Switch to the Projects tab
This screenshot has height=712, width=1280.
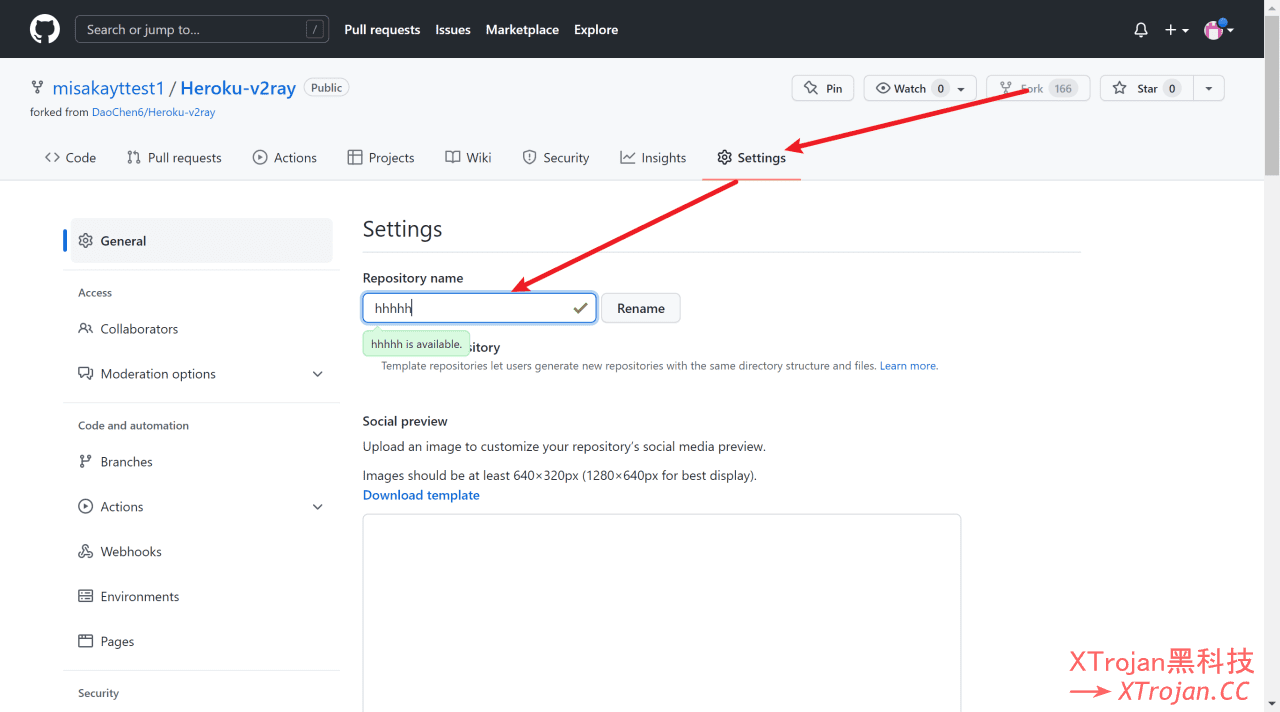[x=381, y=157]
